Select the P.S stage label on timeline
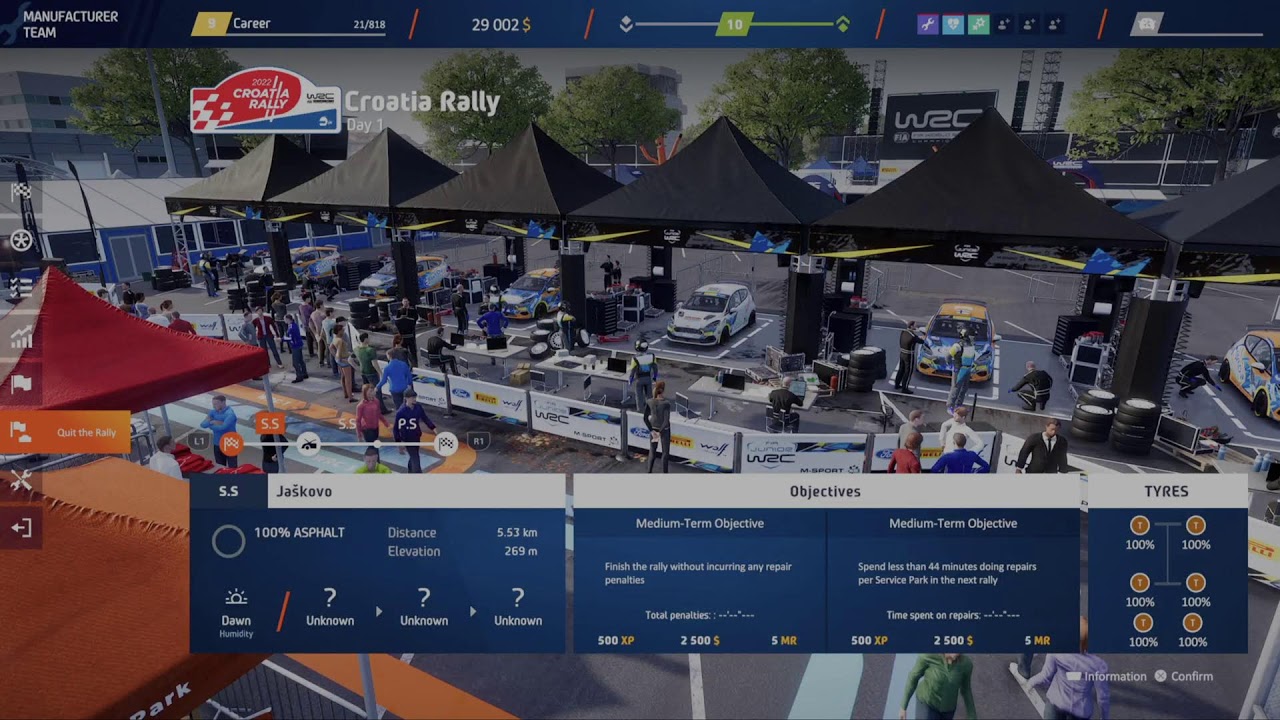Screen dimensions: 1280x720 (x=407, y=423)
